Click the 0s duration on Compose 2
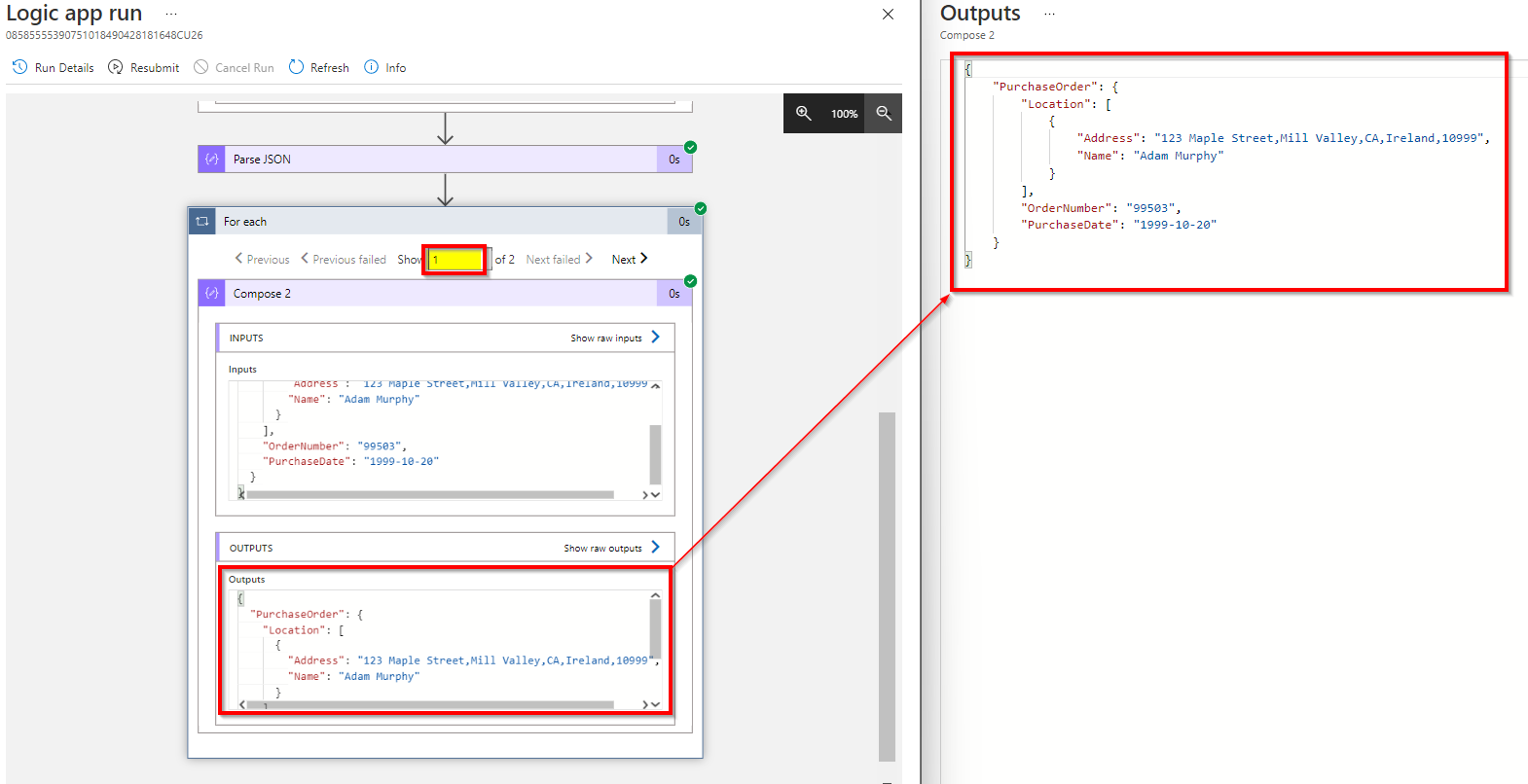 [674, 294]
